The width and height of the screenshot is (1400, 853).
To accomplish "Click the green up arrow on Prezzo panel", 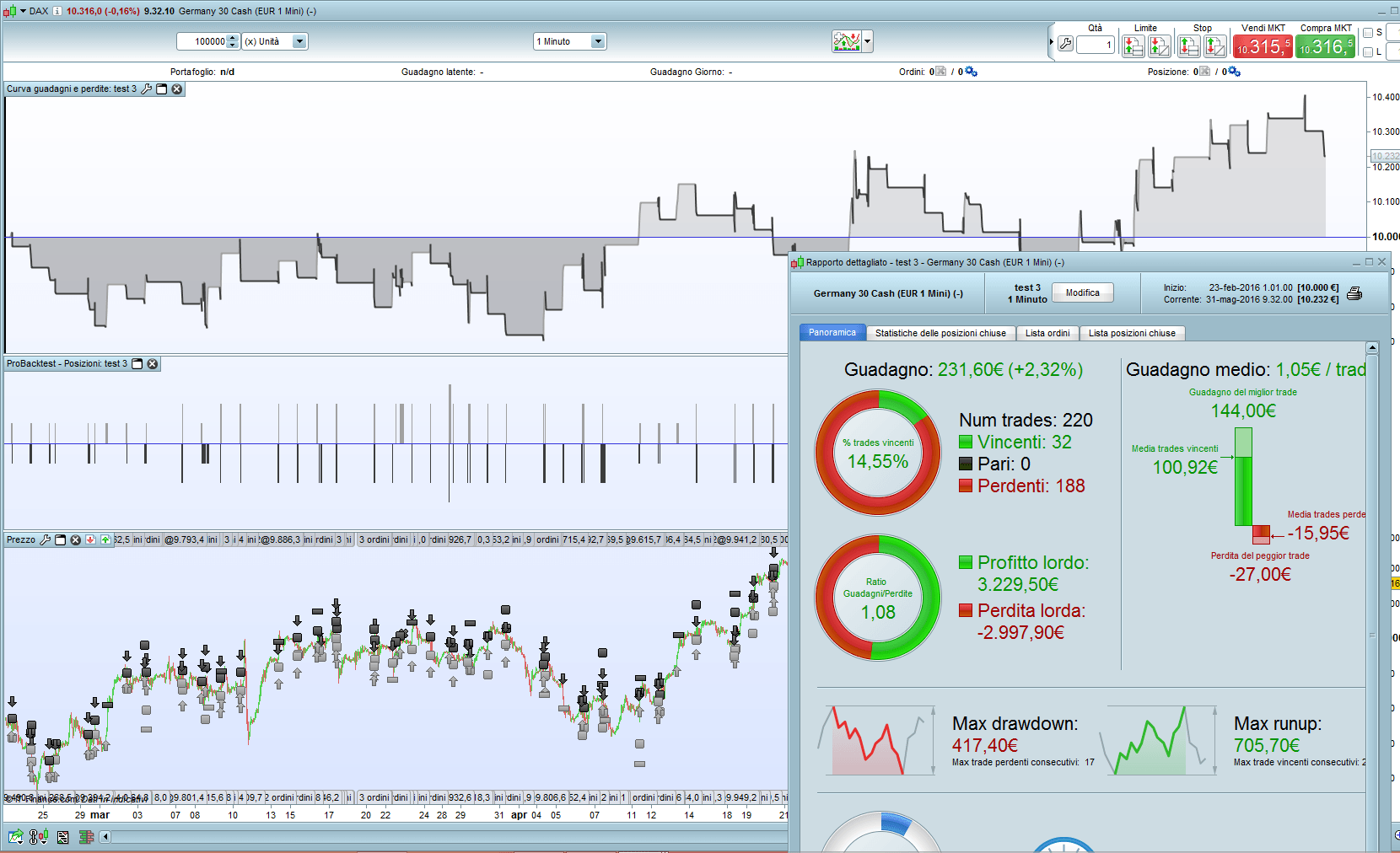I will [105, 539].
